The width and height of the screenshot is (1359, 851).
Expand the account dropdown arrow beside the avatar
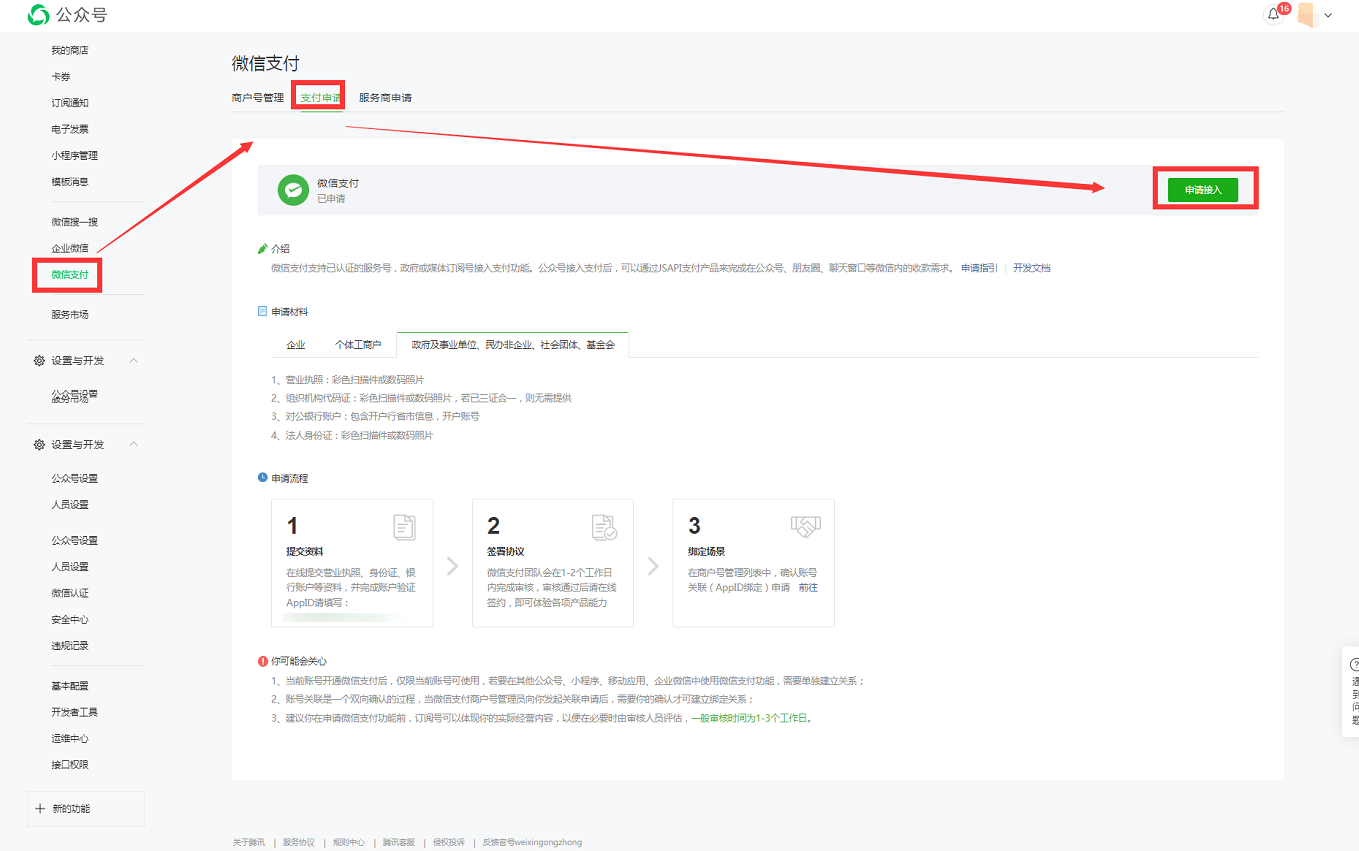[x=1328, y=16]
